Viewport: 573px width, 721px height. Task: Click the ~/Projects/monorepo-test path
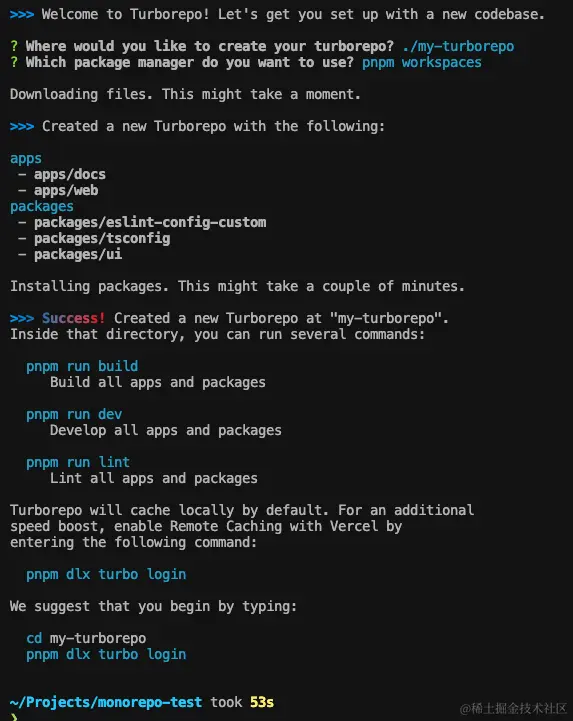click(x=106, y=702)
